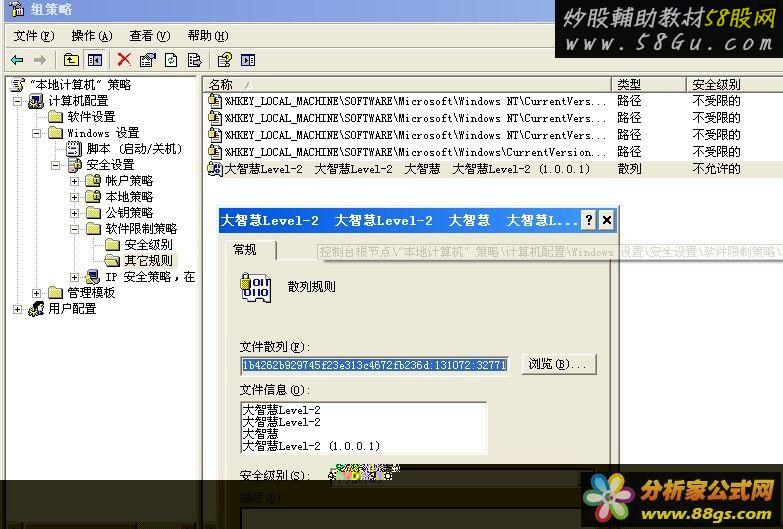Expand the 管理模板 tree node
The image size is (783, 529).
(36, 293)
